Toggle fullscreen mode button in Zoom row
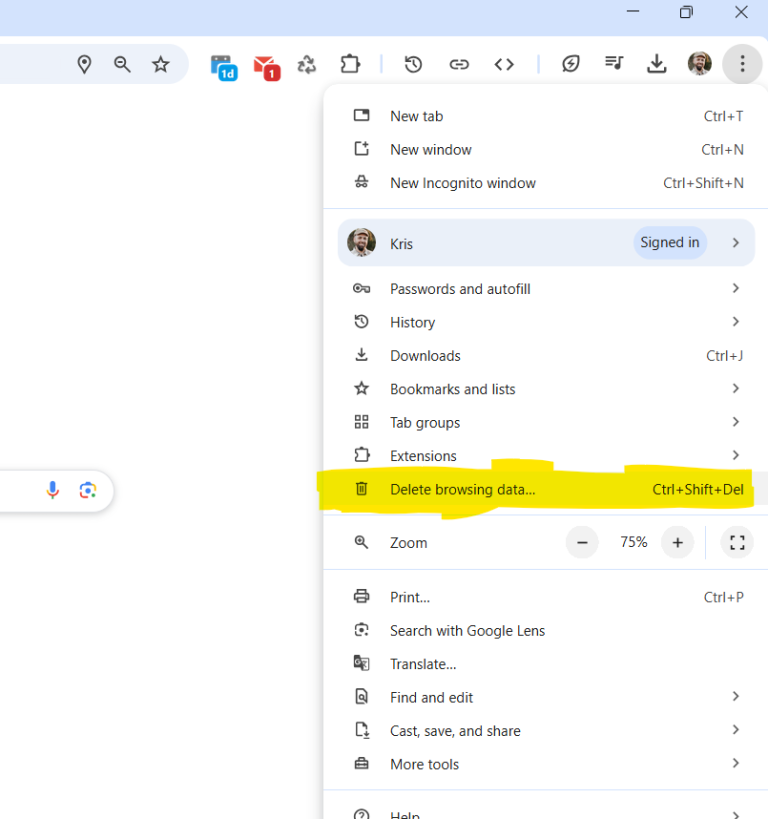 click(x=737, y=542)
